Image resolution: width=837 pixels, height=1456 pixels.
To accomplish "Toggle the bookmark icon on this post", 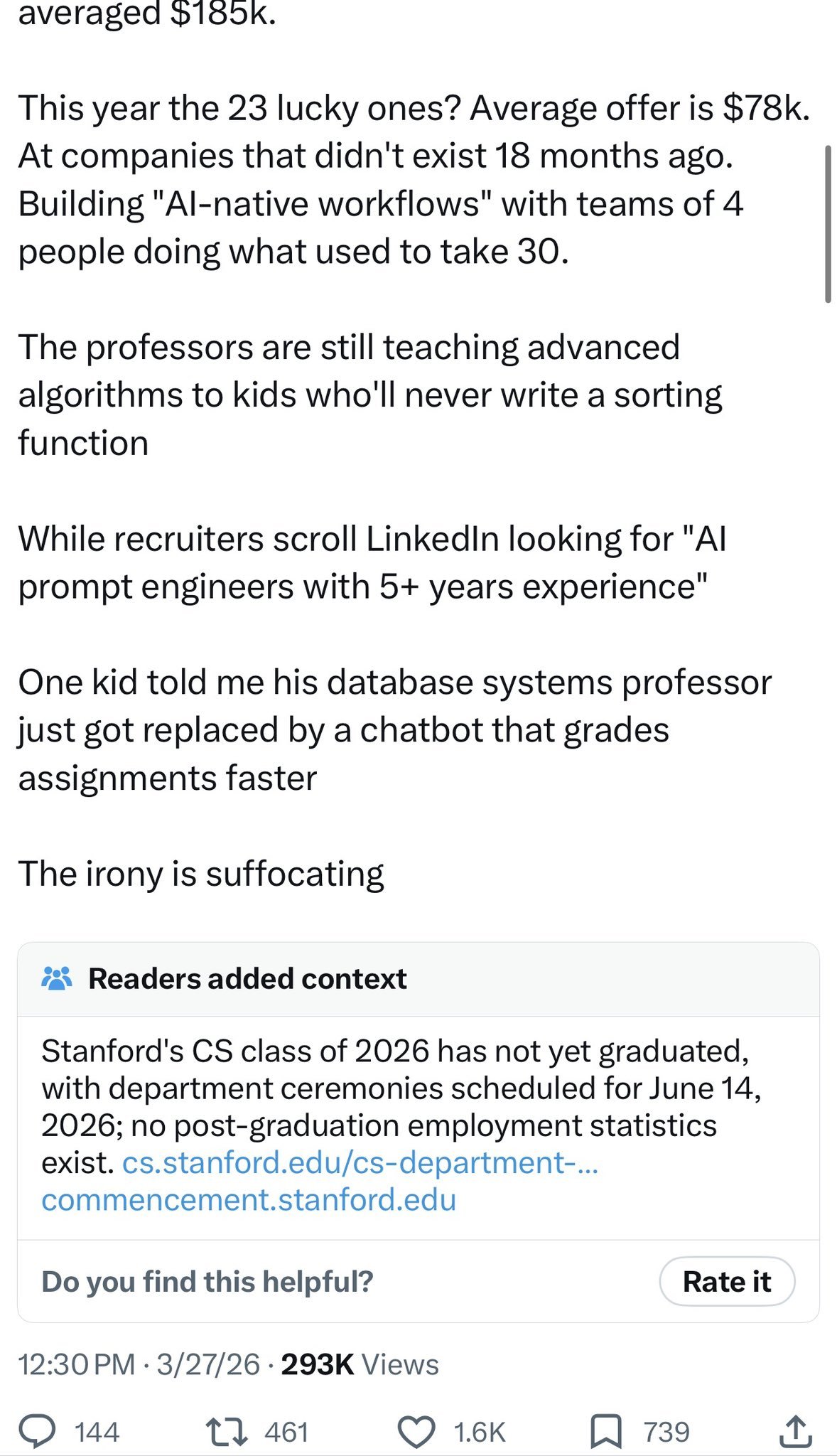I will tap(606, 1431).
